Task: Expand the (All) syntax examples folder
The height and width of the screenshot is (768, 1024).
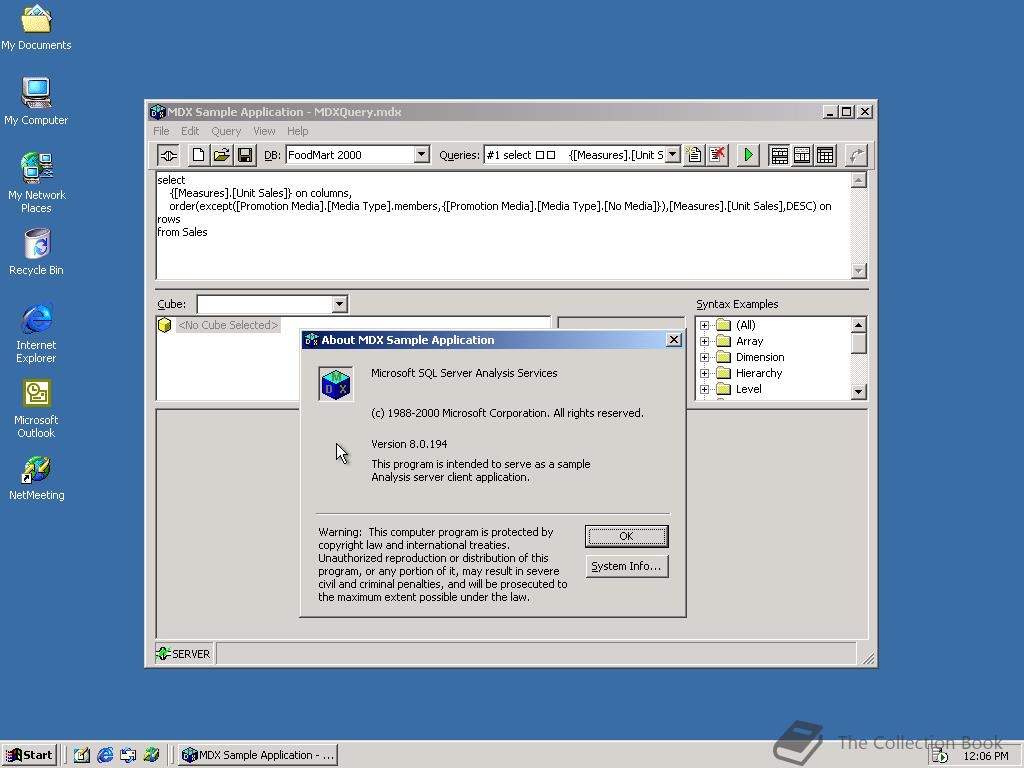Action: point(704,325)
